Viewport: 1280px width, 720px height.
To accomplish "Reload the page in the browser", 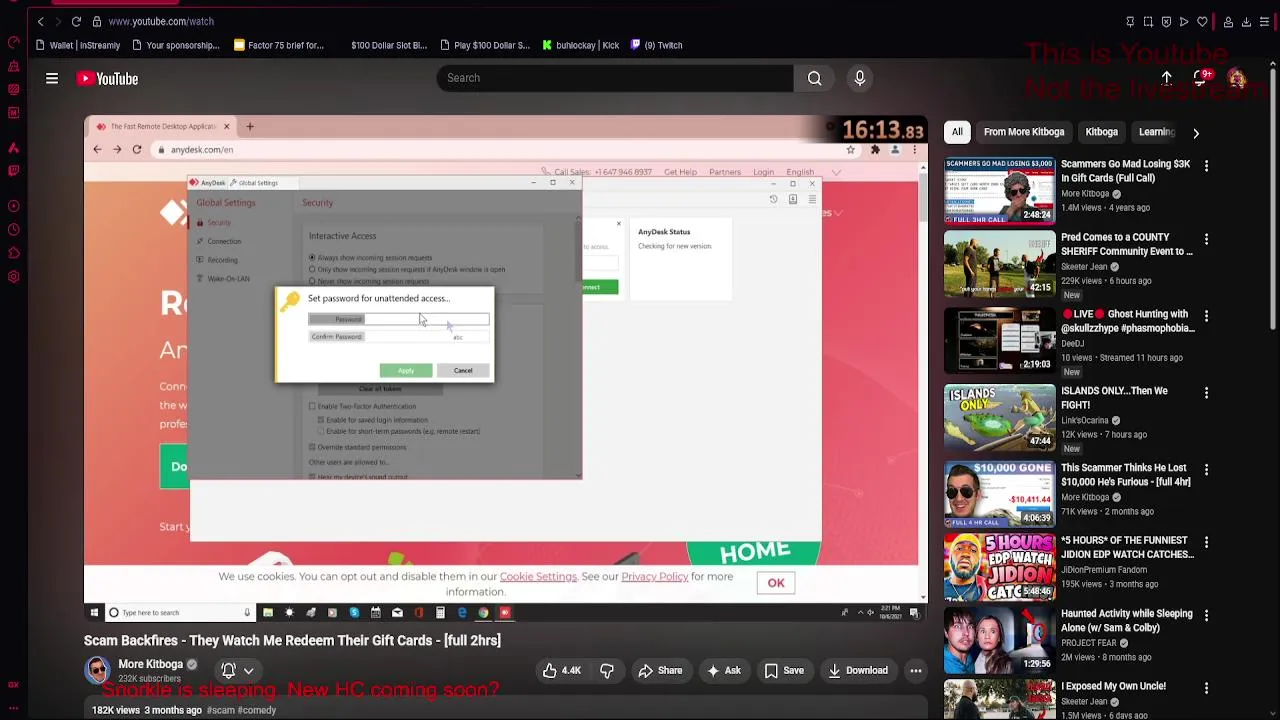I will [76, 21].
